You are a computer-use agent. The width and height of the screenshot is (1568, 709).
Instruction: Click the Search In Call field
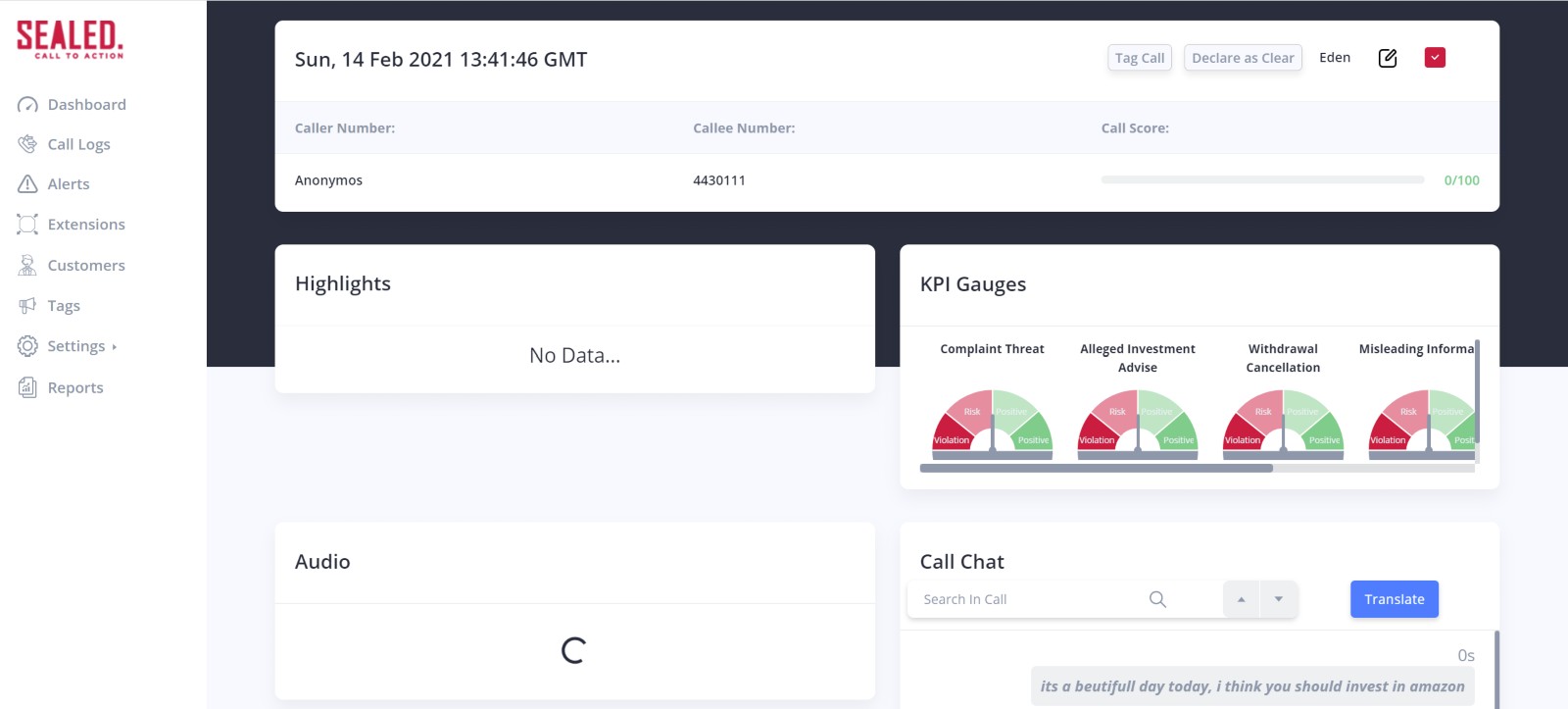pos(1029,599)
